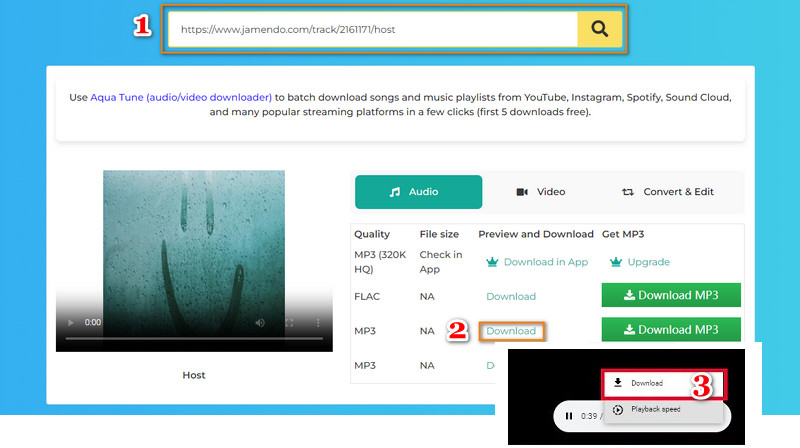Click the yellow search magnifier button
Image resolution: width=800 pixels, height=448 pixels.
click(x=599, y=29)
